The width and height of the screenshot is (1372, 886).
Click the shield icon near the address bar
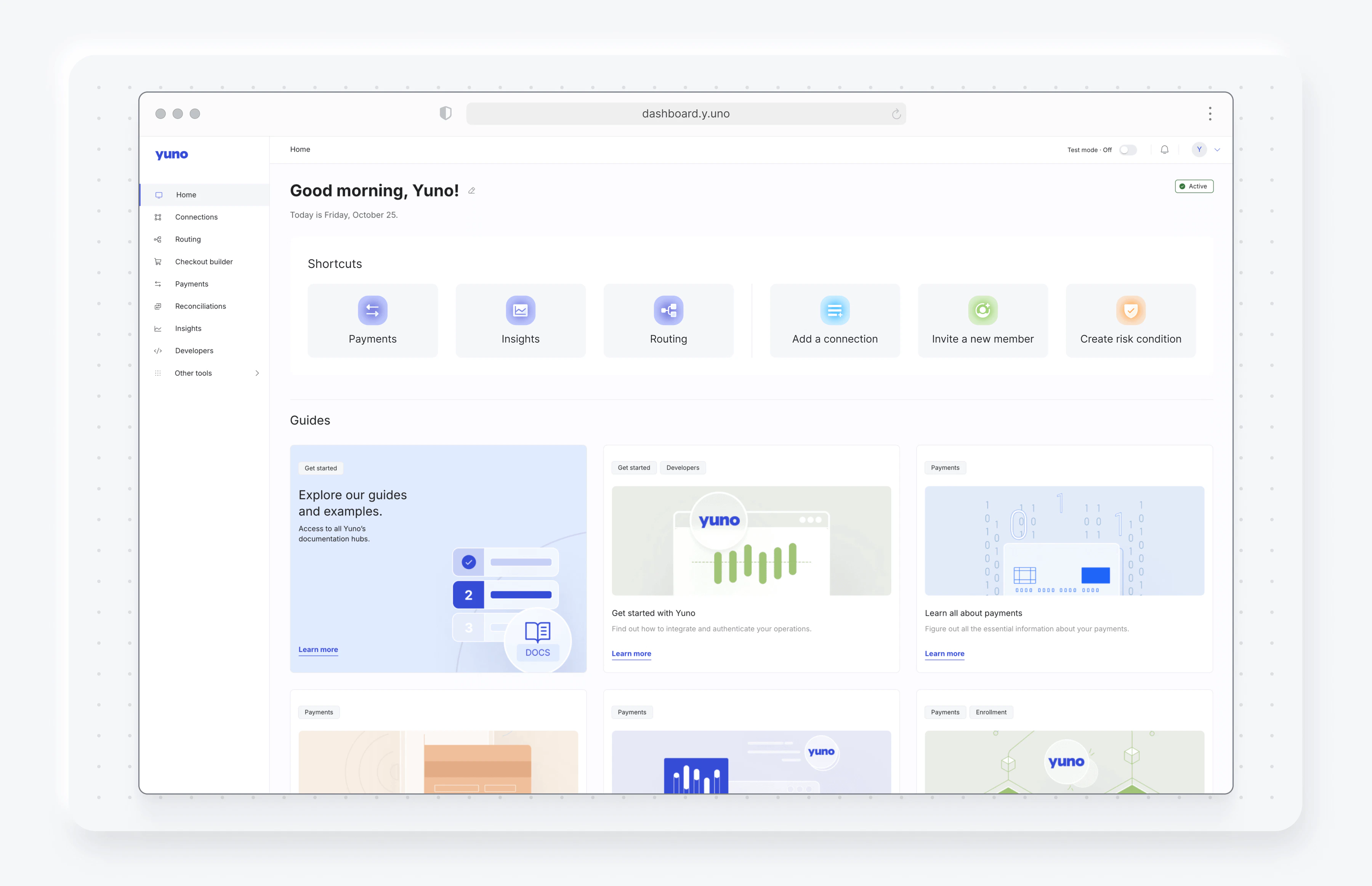[x=445, y=113]
